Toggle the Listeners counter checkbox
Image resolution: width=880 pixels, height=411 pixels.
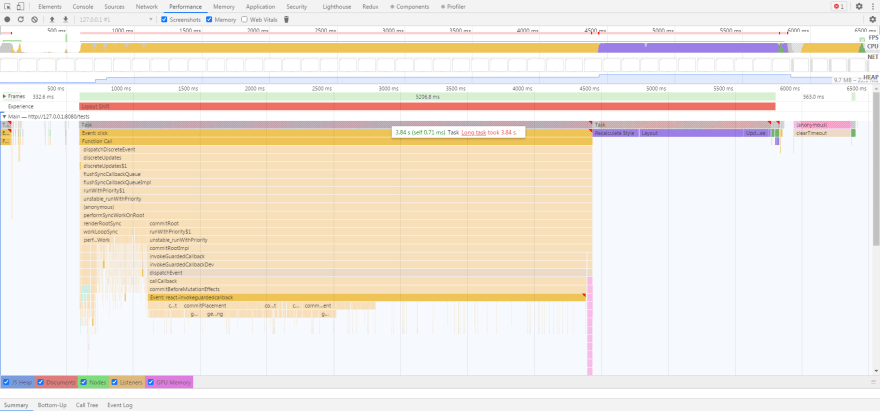115,382
